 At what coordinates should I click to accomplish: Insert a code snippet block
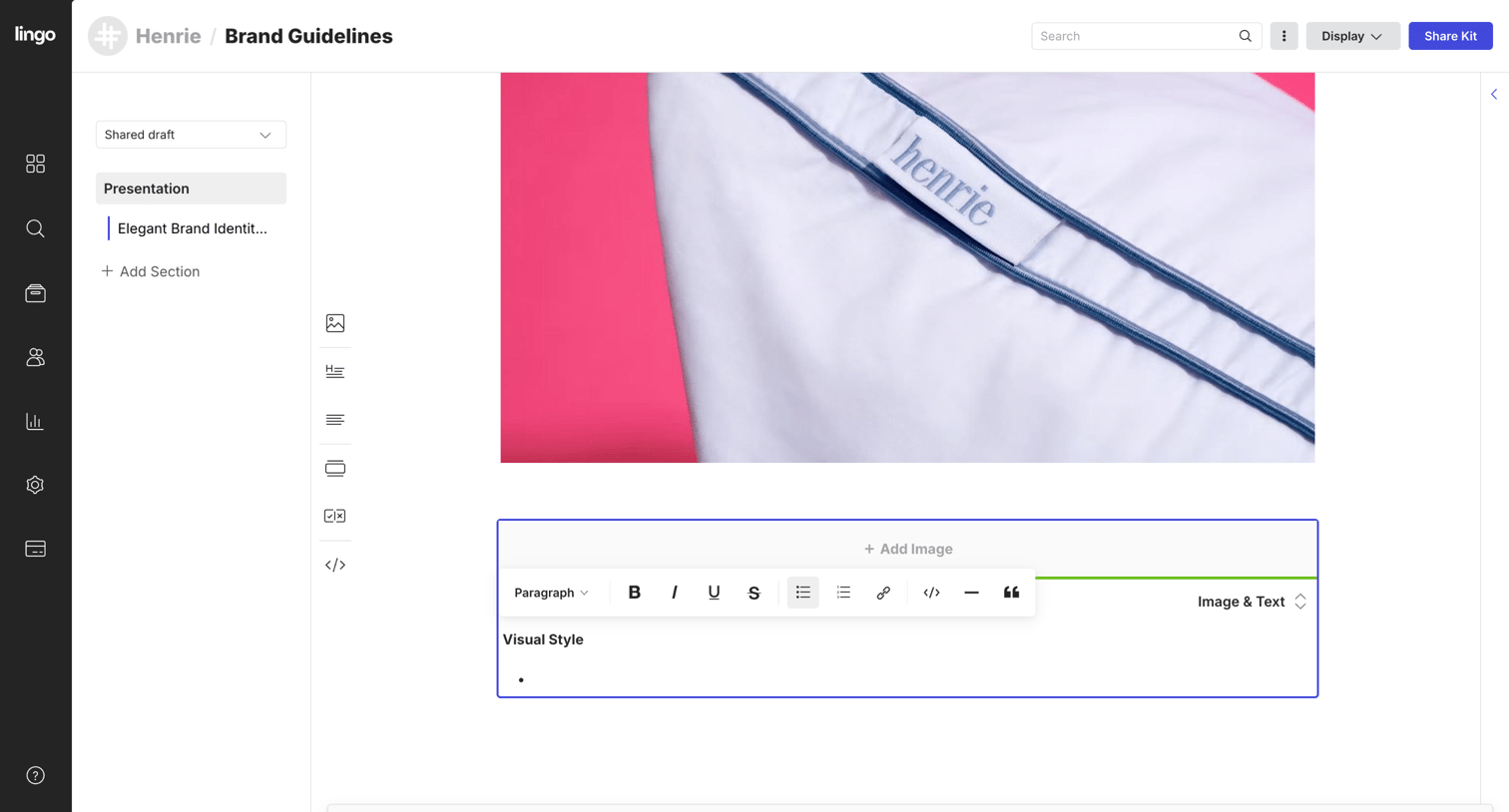point(335,565)
